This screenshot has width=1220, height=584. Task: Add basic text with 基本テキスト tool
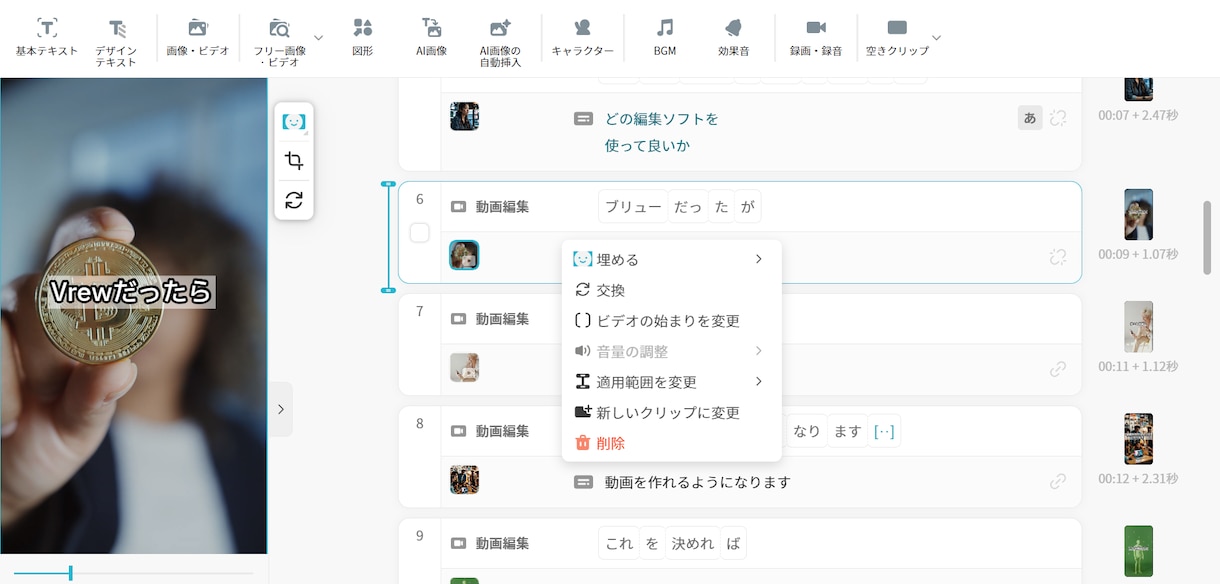point(47,37)
